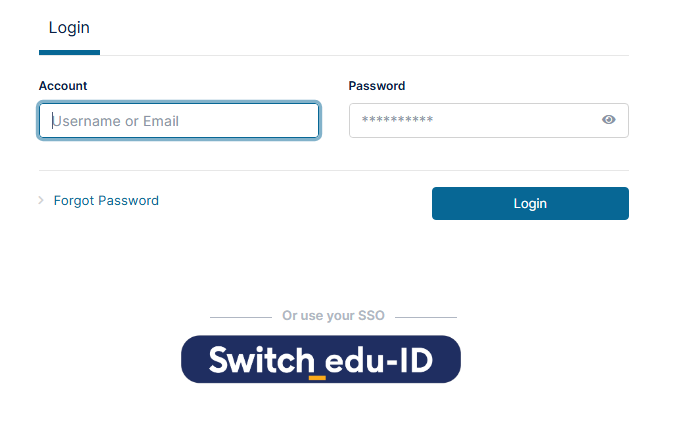This screenshot has height=433, width=687.
Task: Toggle password visibility in the Password field
Action: [x=608, y=120]
